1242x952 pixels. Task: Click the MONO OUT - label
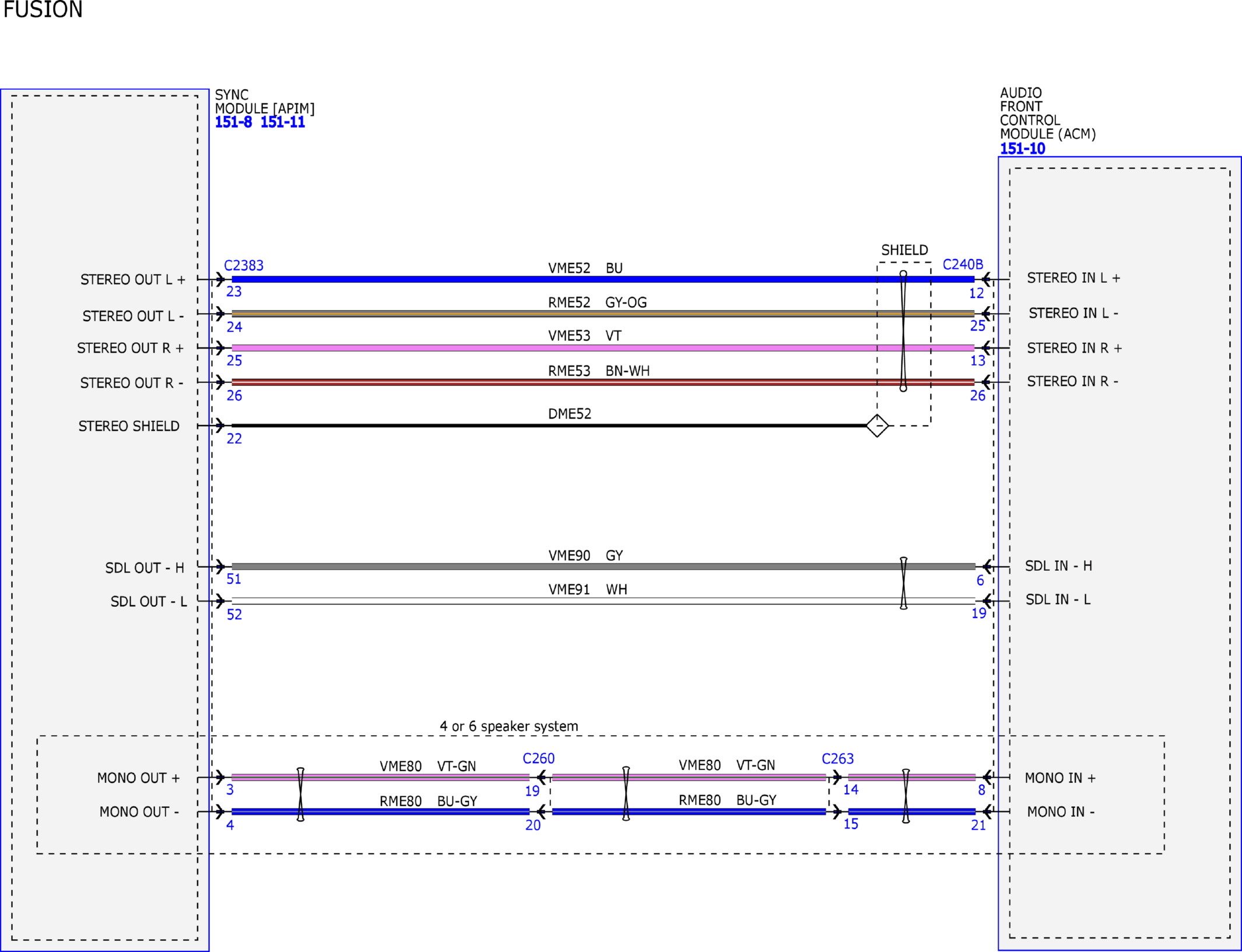[x=139, y=812]
